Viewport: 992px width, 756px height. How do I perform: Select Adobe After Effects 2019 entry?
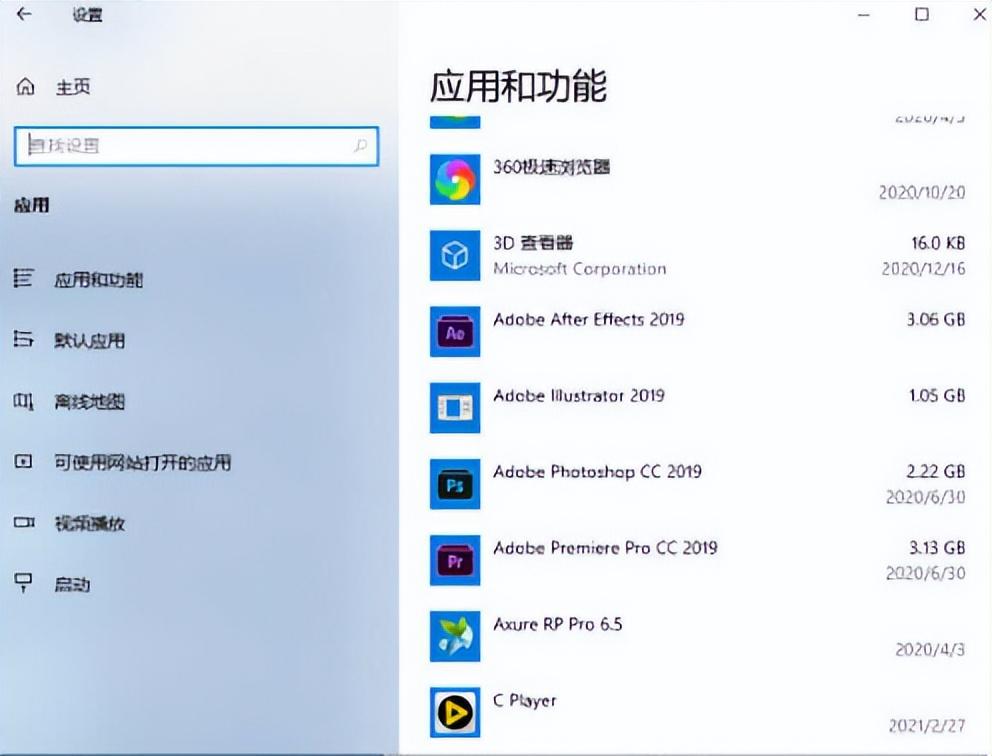tap(588, 319)
